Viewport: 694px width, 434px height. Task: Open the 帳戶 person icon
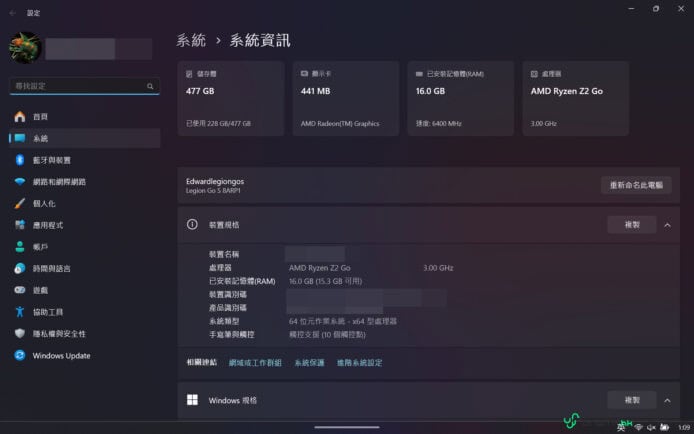point(20,247)
